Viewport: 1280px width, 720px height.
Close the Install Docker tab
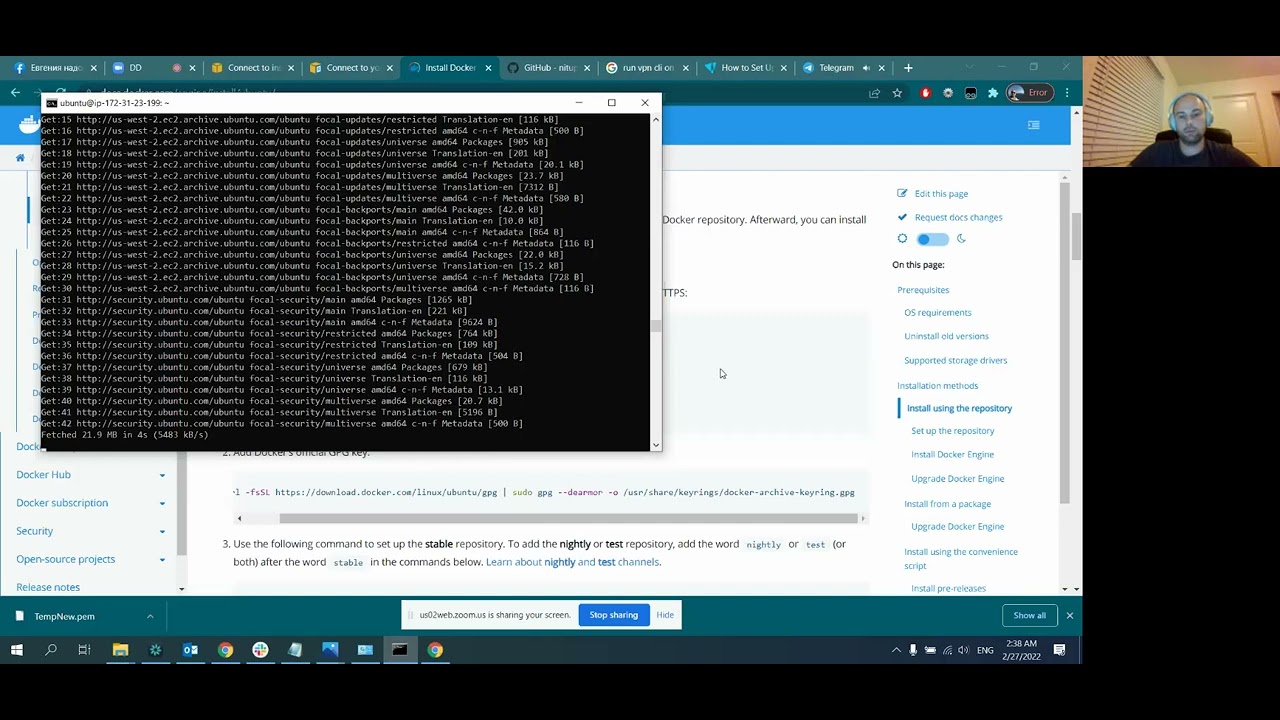pyautogui.click(x=488, y=68)
